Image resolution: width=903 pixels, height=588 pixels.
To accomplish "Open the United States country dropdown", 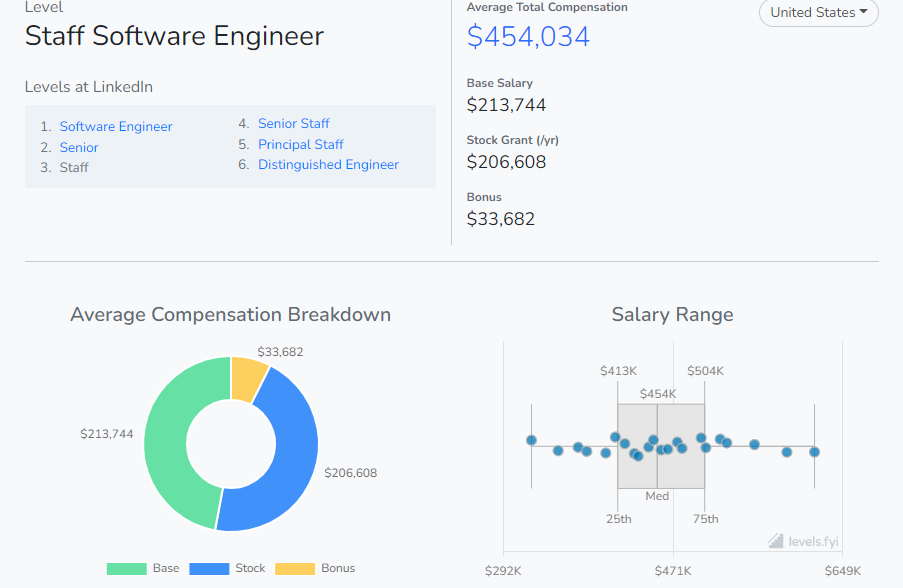I will point(818,12).
